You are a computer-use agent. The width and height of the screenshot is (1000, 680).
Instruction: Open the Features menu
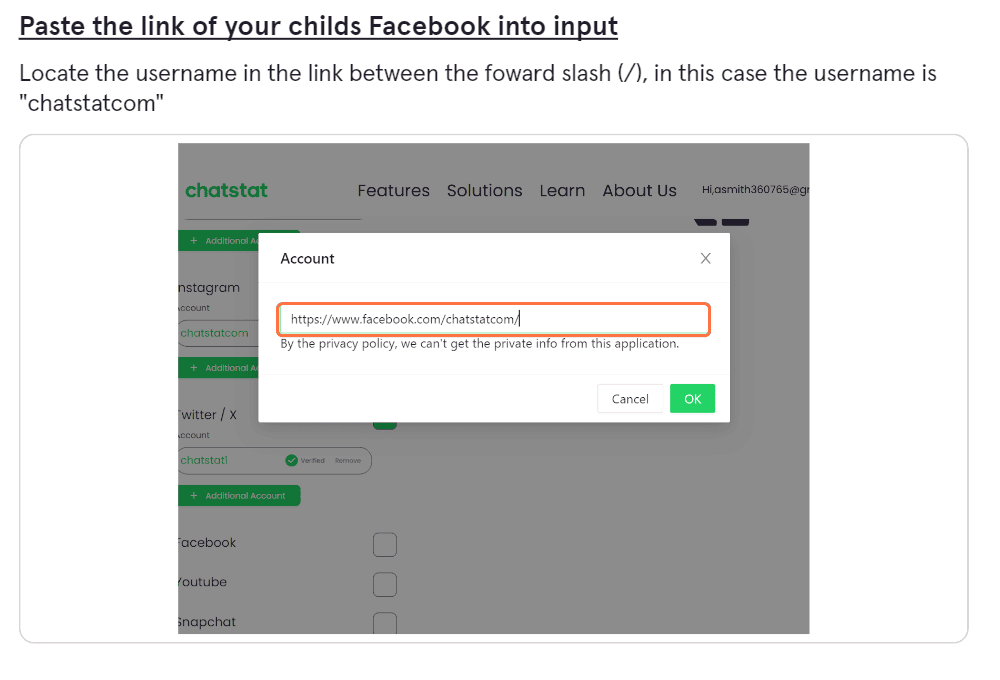[393, 191]
